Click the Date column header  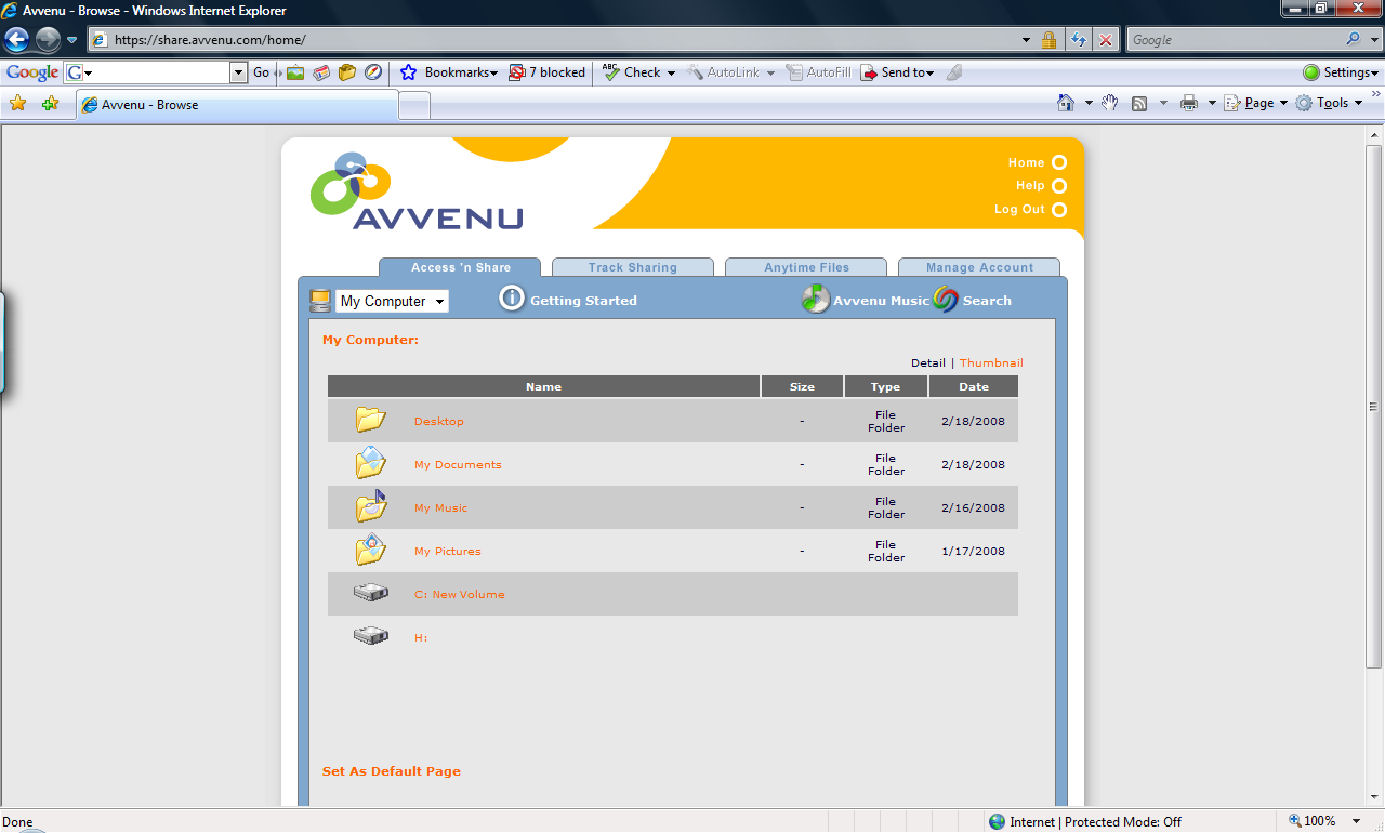973,387
